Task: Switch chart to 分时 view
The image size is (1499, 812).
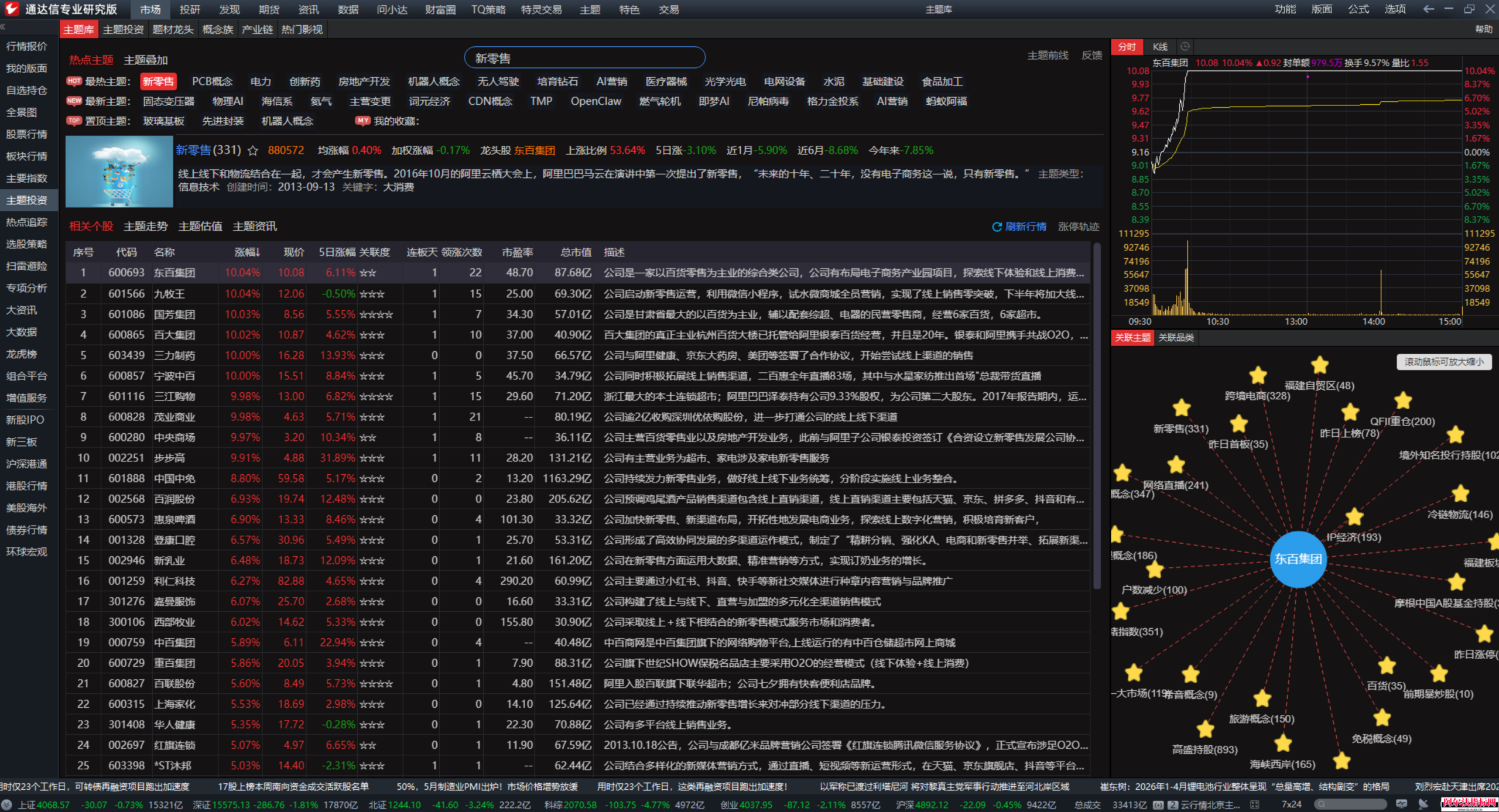Action: (x=1127, y=47)
